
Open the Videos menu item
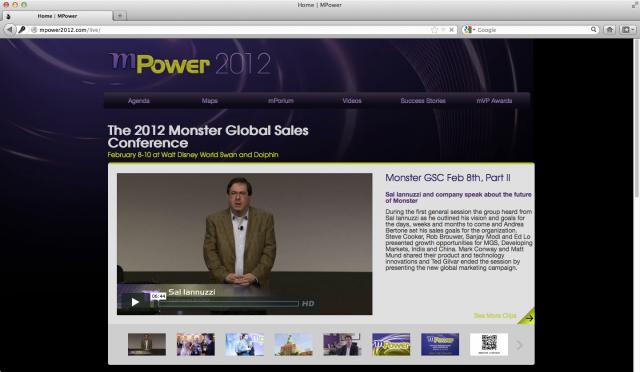click(x=352, y=100)
